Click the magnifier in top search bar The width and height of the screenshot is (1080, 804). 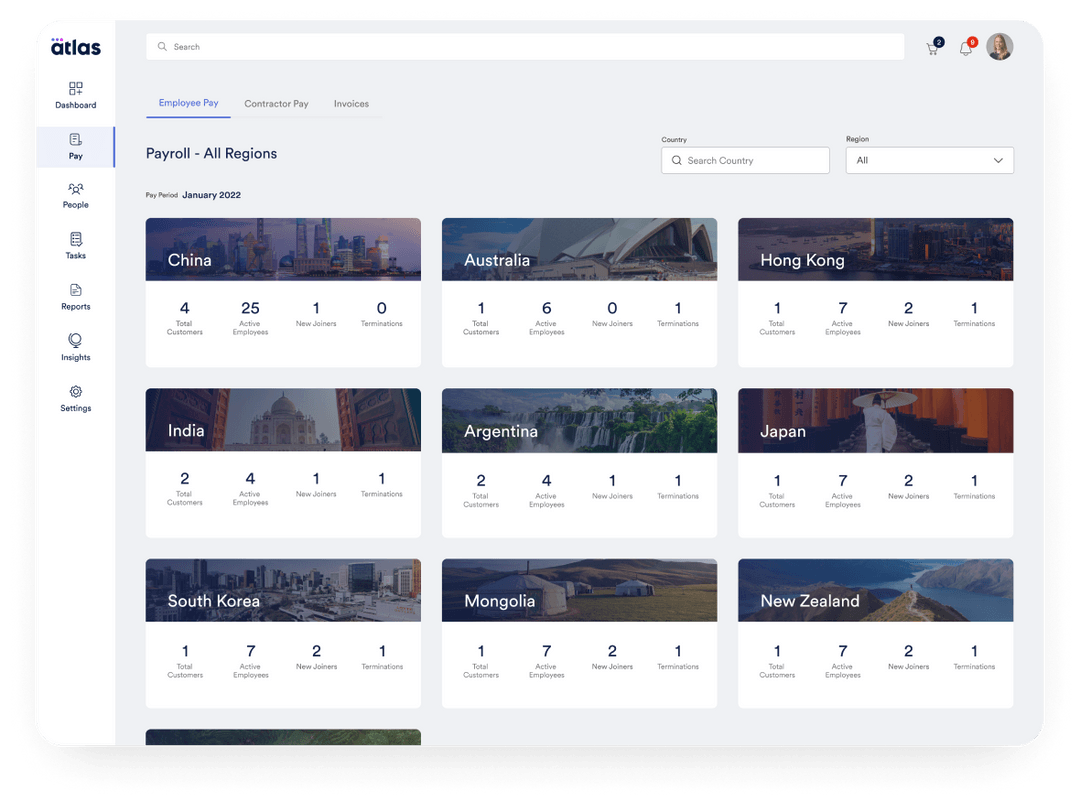163,47
